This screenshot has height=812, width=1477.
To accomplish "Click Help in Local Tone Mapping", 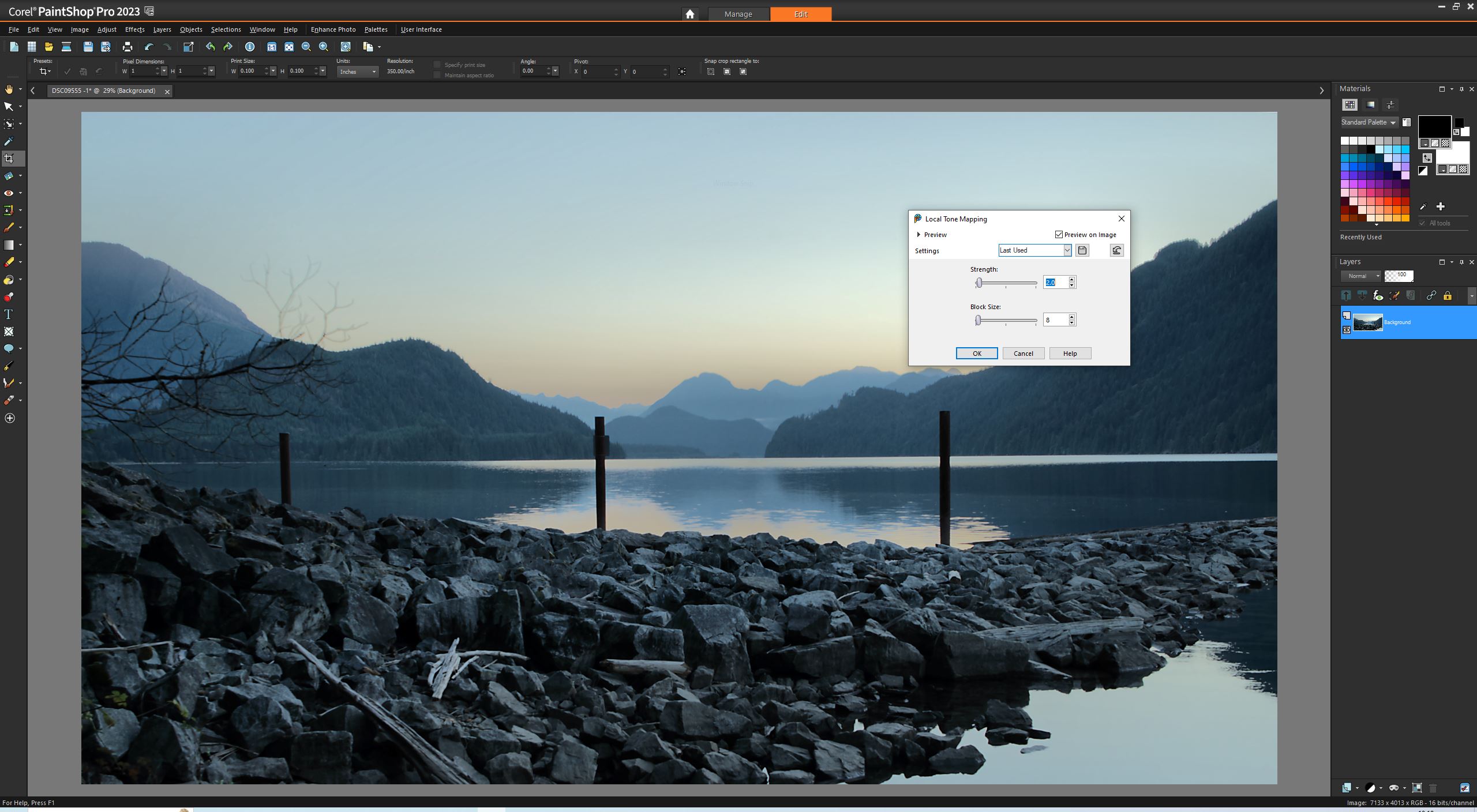I will [x=1070, y=354].
